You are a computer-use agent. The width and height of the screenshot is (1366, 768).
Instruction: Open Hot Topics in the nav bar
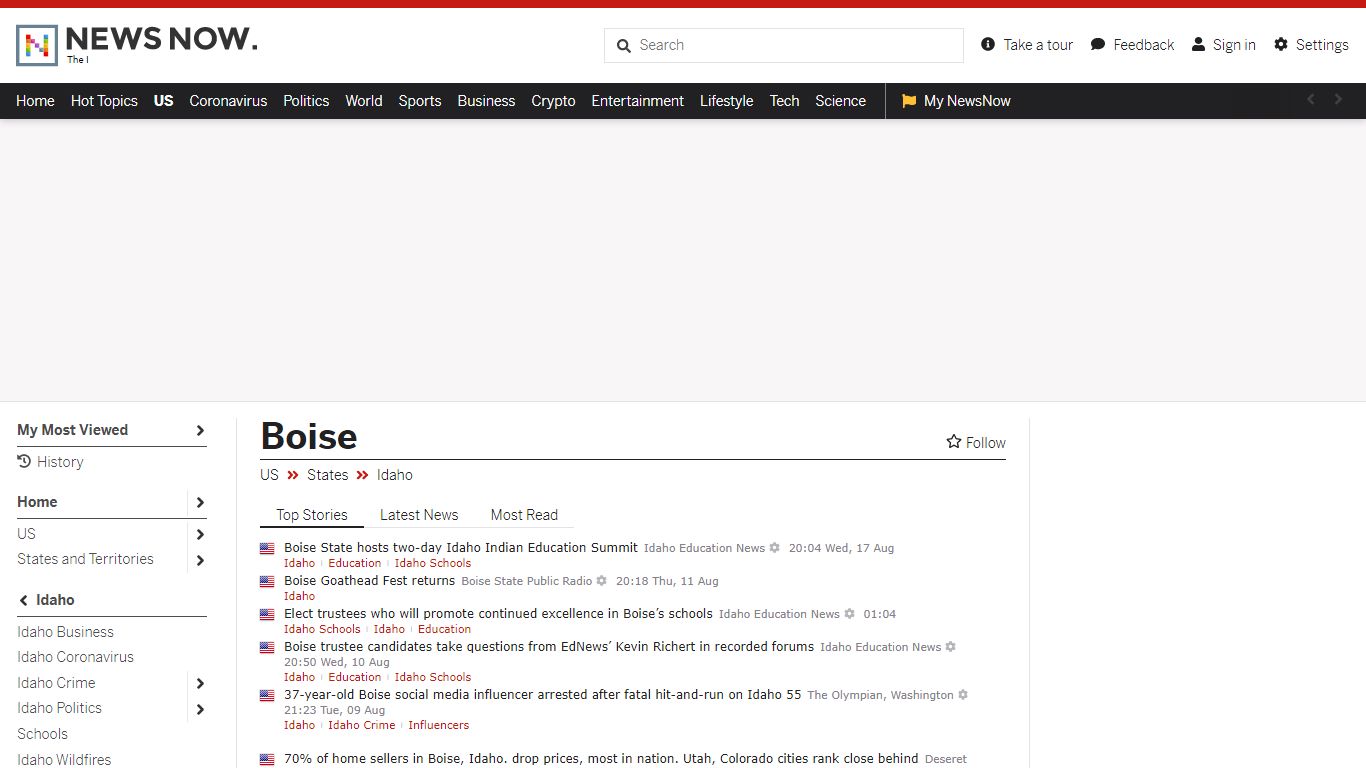pyautogui.click(x=104, y=101)
